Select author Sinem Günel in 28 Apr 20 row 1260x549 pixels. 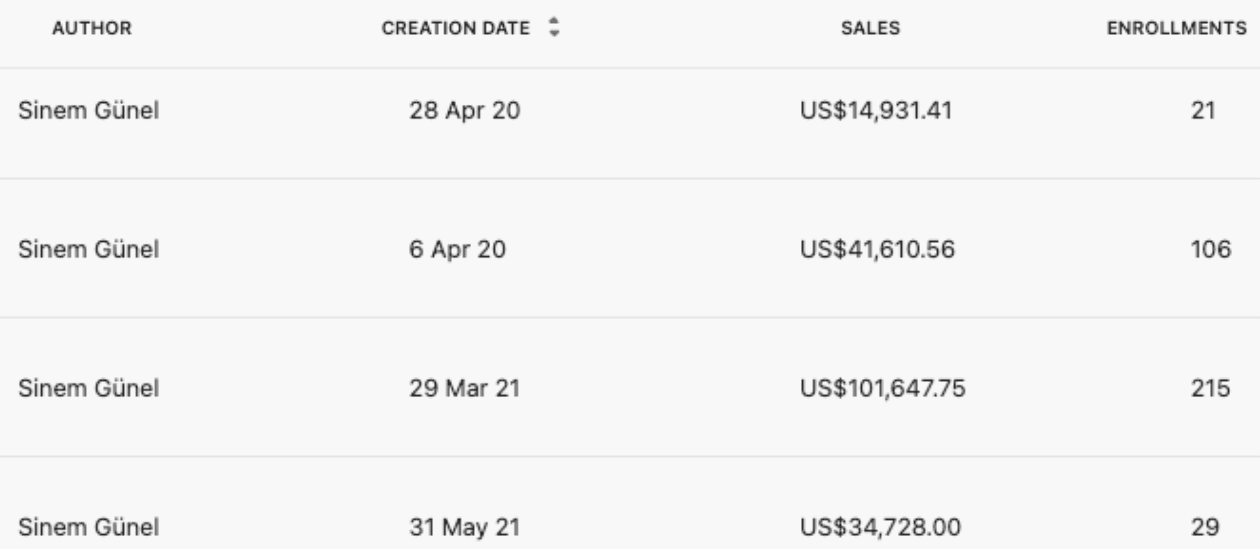(88, 111)
